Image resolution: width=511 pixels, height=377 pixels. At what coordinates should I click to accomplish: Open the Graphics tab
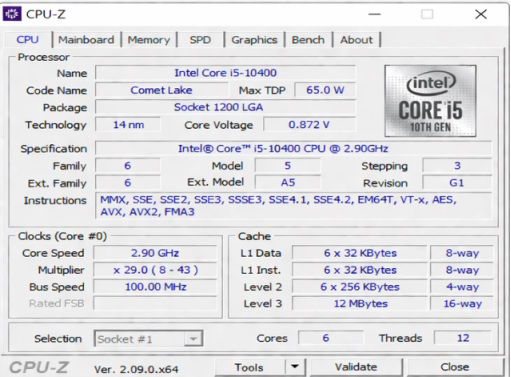[254, 40]
